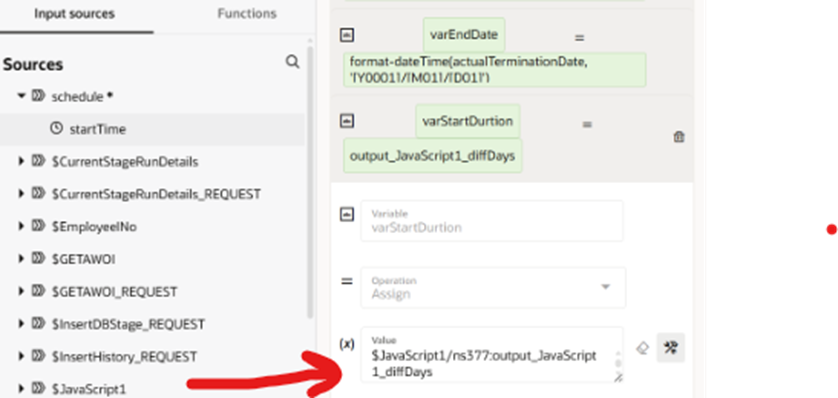Click variable icon beside varEndDate
The image size is (838, 398).
(x=347, y=35)
